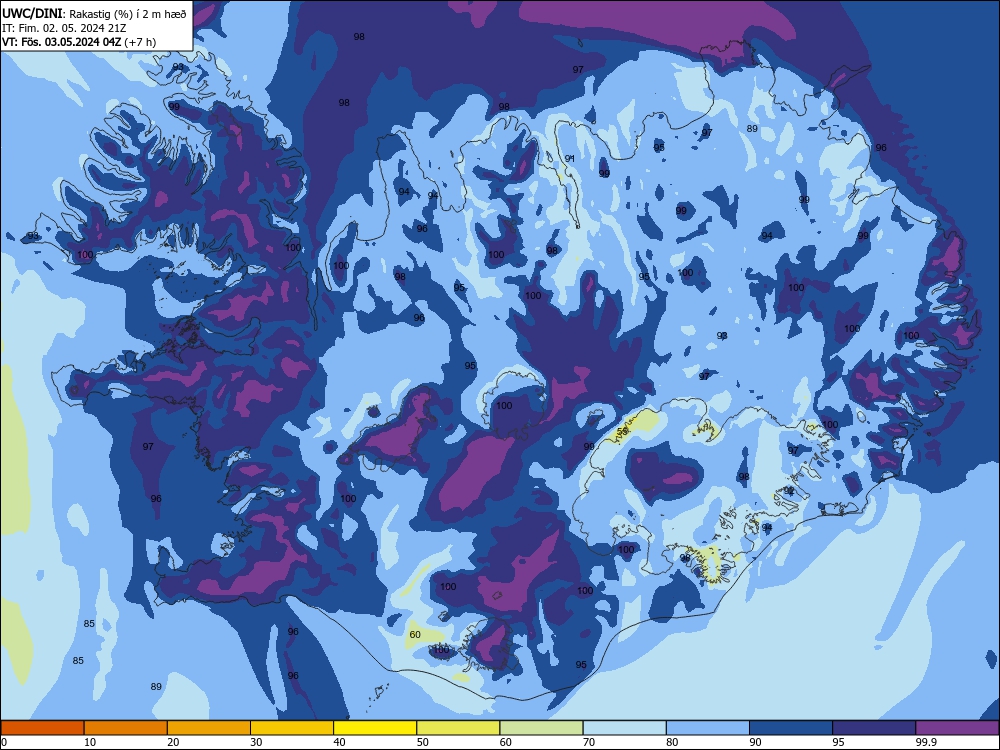Screen dimensions: 1000x750
Task: Click the sky blue 80–90 legend swatch
Action: click(708, 728)
